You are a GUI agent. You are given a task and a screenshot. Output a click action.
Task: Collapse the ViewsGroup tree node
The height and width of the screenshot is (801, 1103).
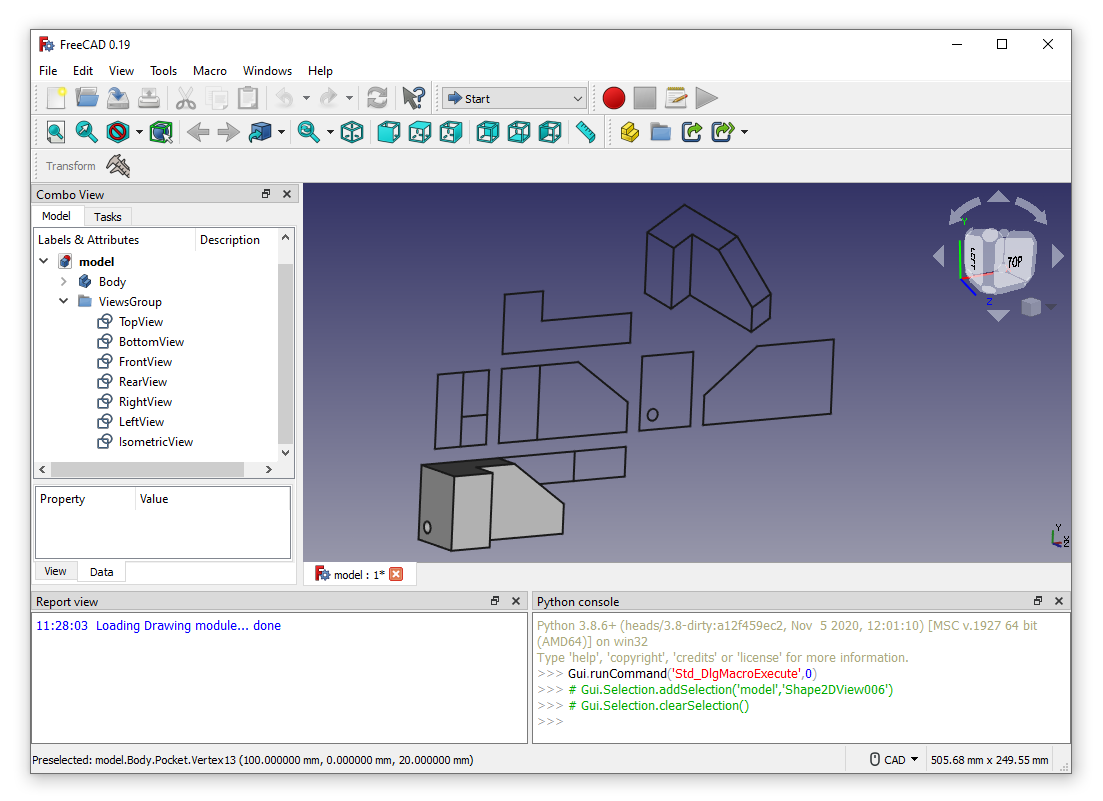tap(64, 301)
